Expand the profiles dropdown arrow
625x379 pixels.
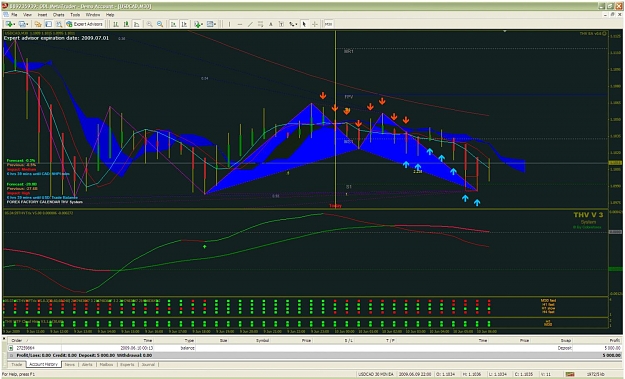[27, 24]
